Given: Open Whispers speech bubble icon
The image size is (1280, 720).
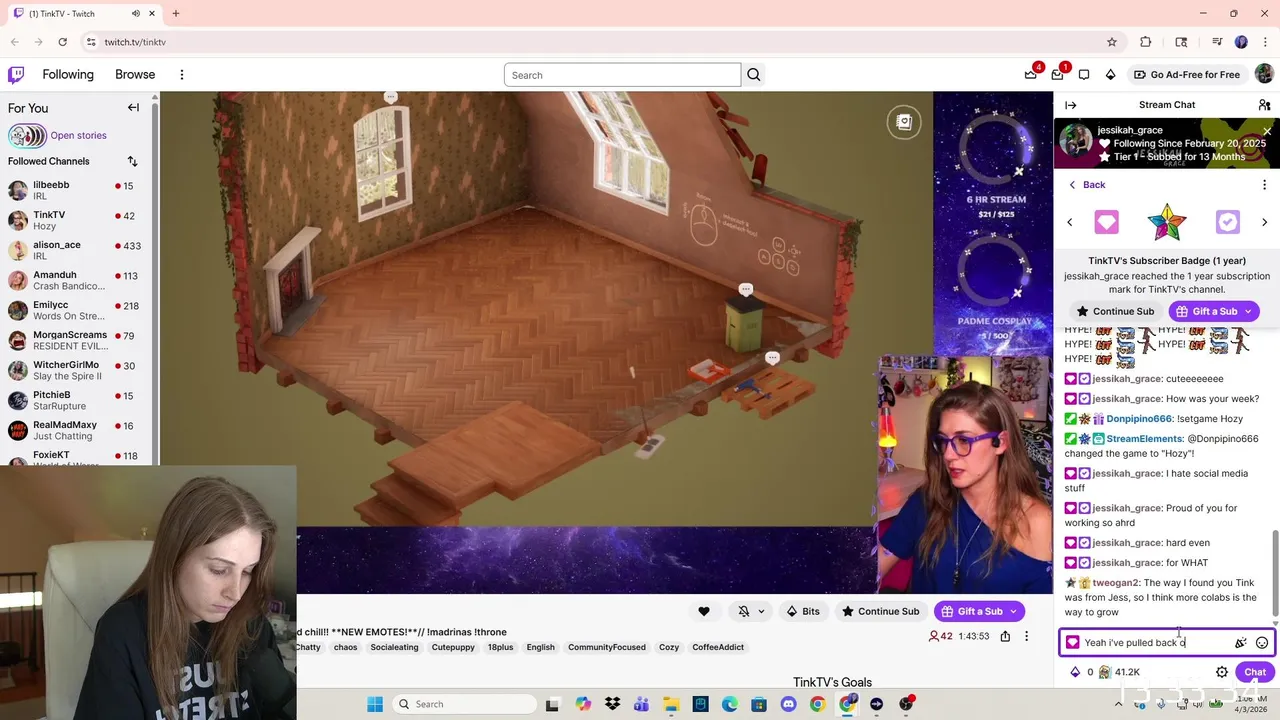Looking at the screenshot, I should pyautogui.click(x=1084, y=75).
